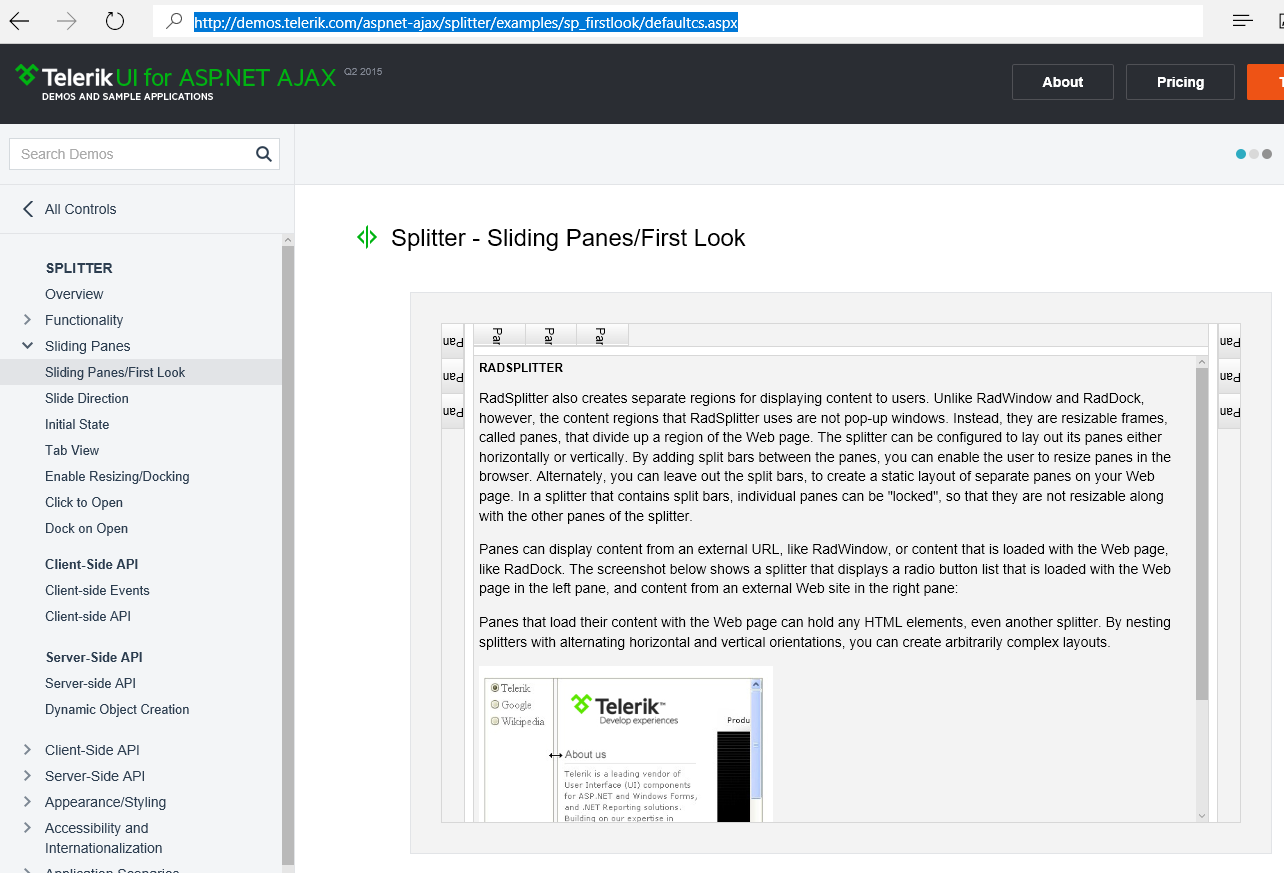This screenshot has width=1284, height=873.
Task: Select the dark gray carousel dot
Action: click(x=1267, y=154)
